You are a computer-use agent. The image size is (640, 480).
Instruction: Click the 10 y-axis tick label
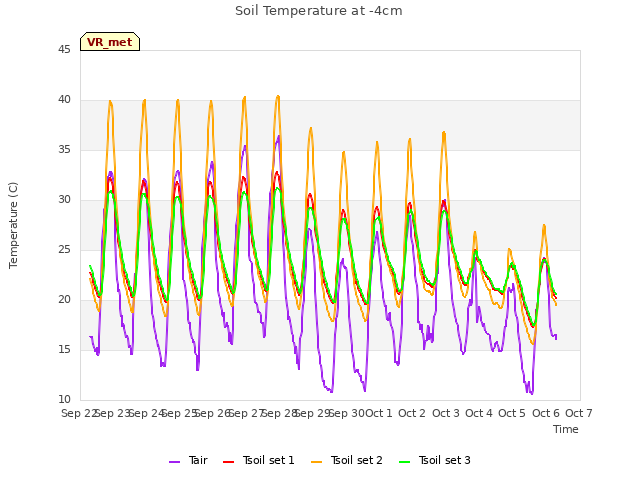click(64, 400)
